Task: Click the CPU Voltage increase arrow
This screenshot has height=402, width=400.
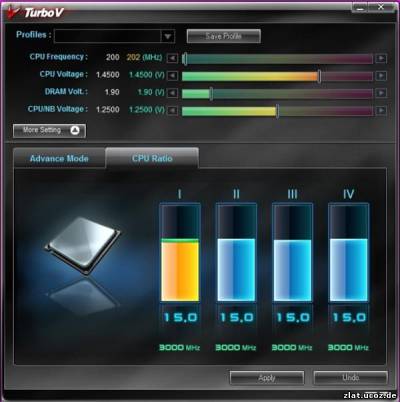Action: click(381, 76)
